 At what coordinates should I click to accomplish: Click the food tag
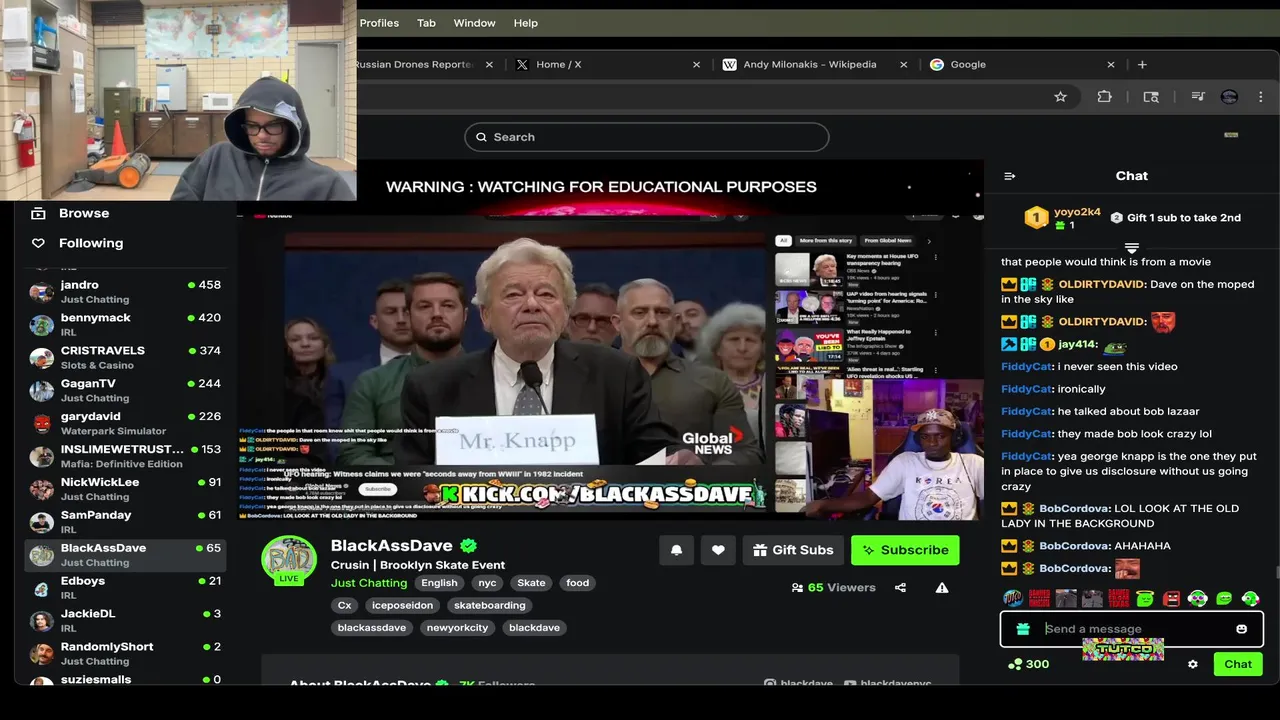point(578,583)
